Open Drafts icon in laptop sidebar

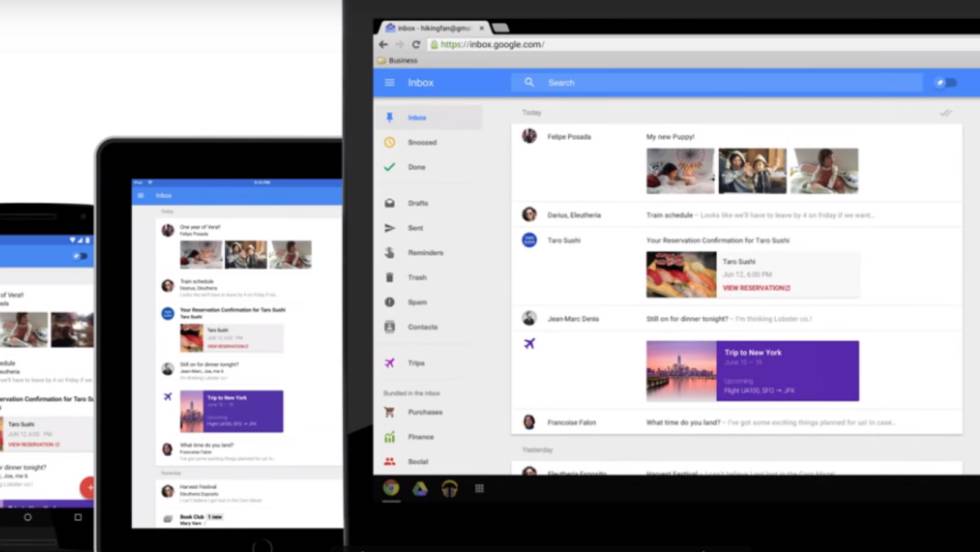(x=389, y=203)
